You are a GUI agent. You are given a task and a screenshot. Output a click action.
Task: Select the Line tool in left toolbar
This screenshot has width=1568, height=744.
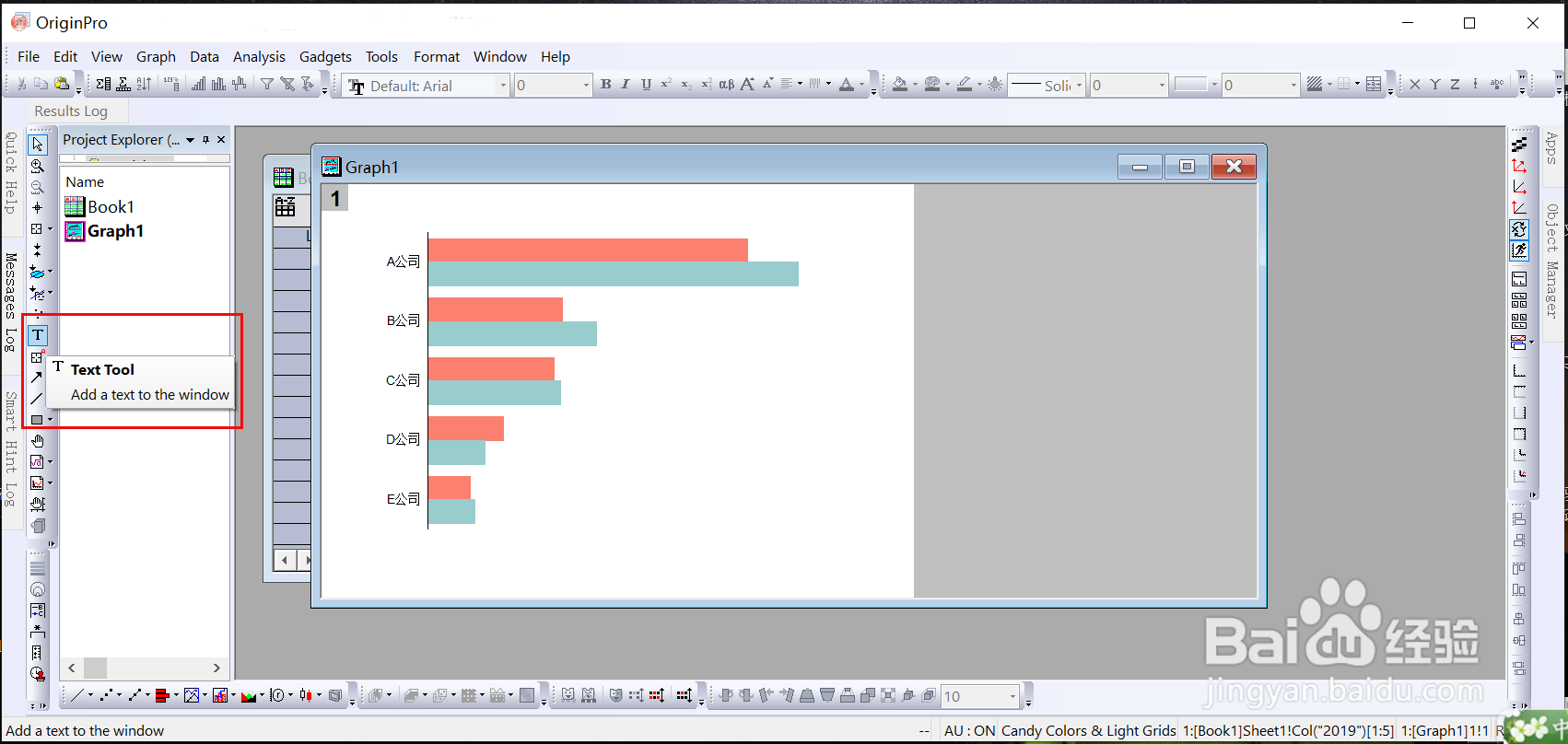(x=37, y=399)
